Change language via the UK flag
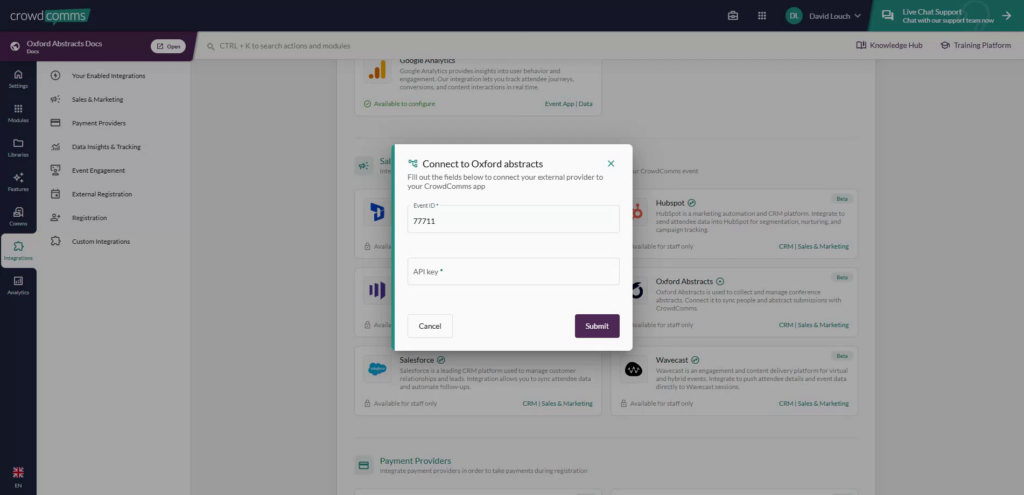The height and width of the screenshot is (495, 1024). point(18,472)
